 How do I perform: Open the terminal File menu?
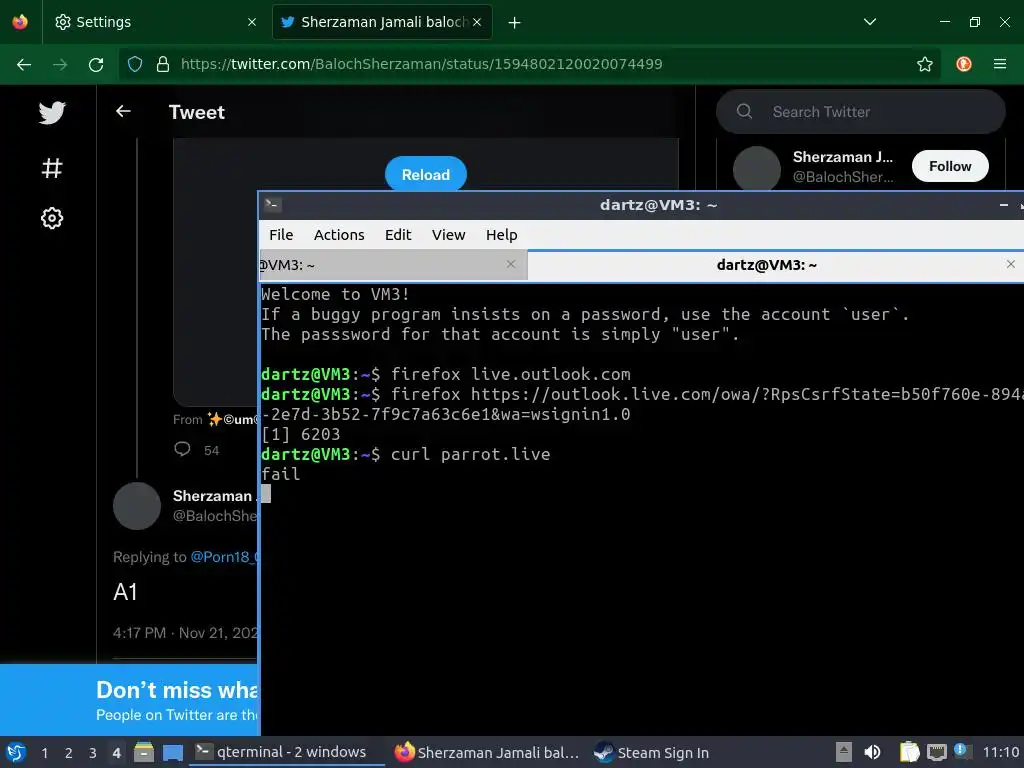coord(281,234)
